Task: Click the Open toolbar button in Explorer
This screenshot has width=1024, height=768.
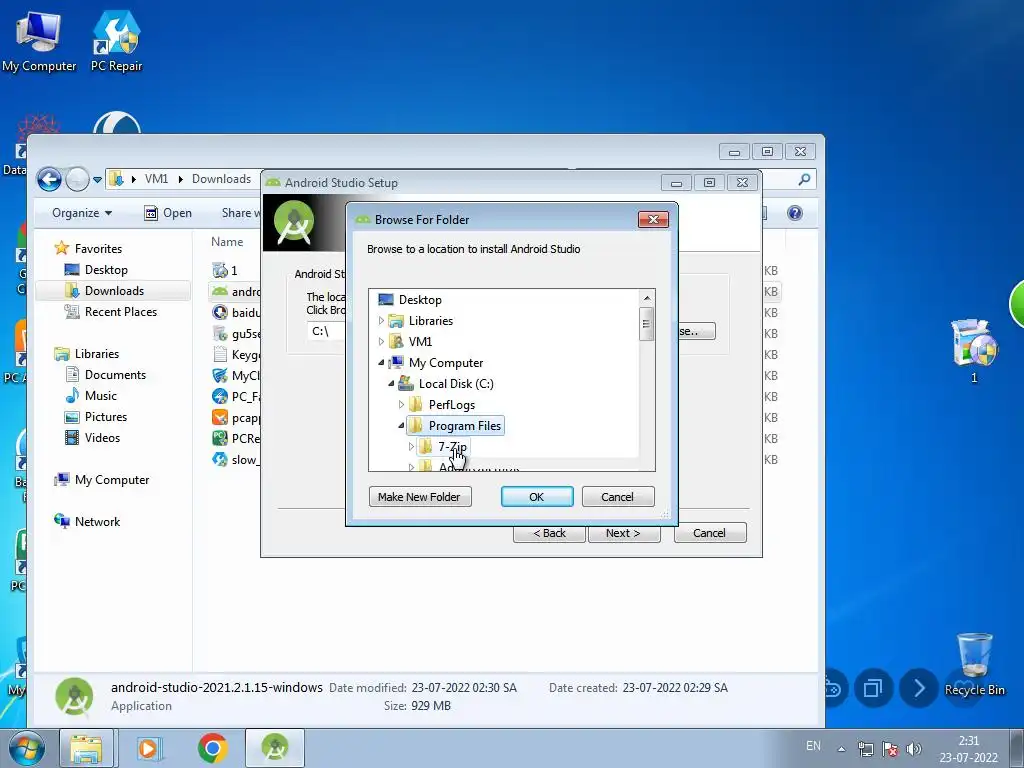Action: (x=168, y=213)
